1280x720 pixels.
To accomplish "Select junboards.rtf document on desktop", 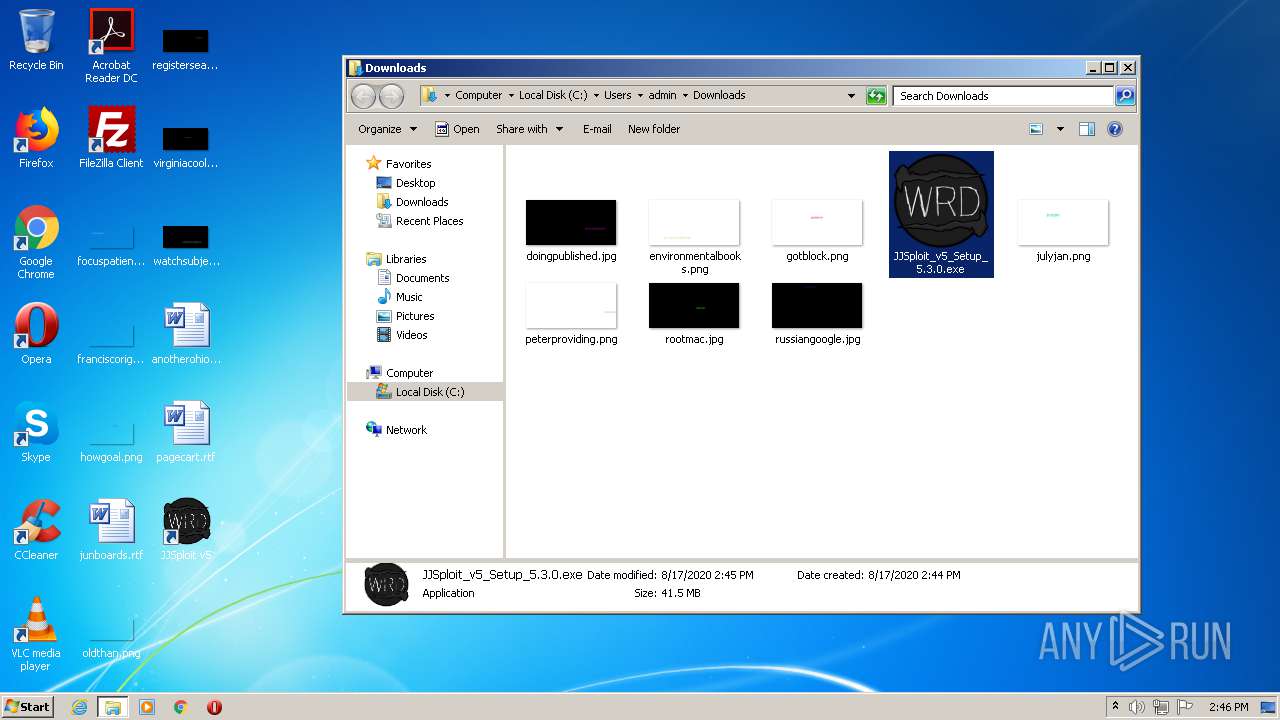I will click(111, 530).
